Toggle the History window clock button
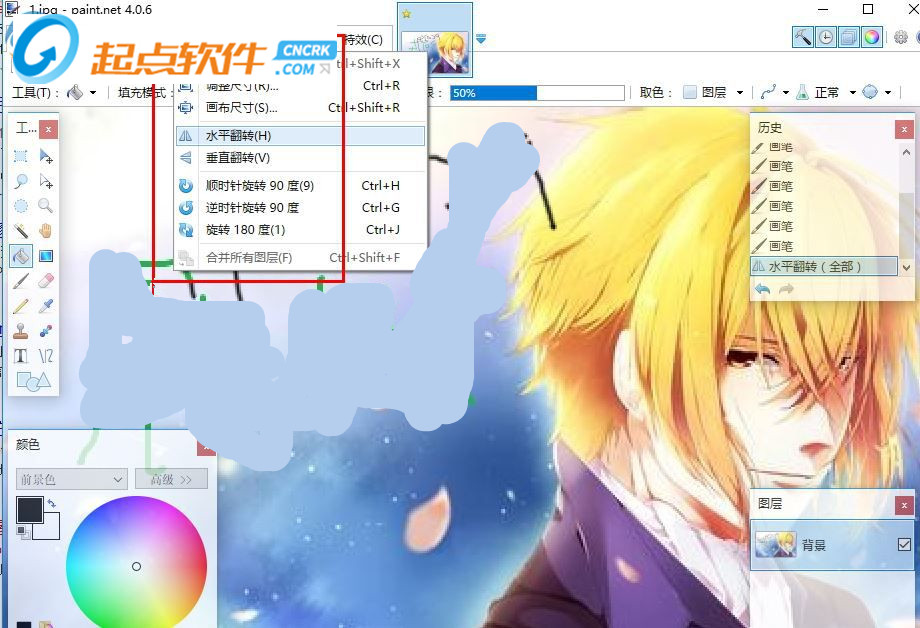 (826, 38)
